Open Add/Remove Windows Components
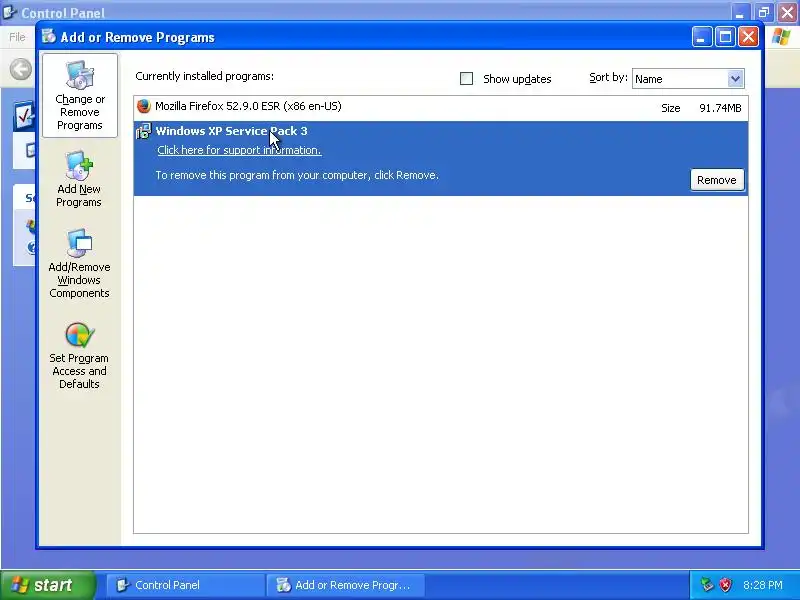This screenshot has width=800, height=600. pos(79,264)
